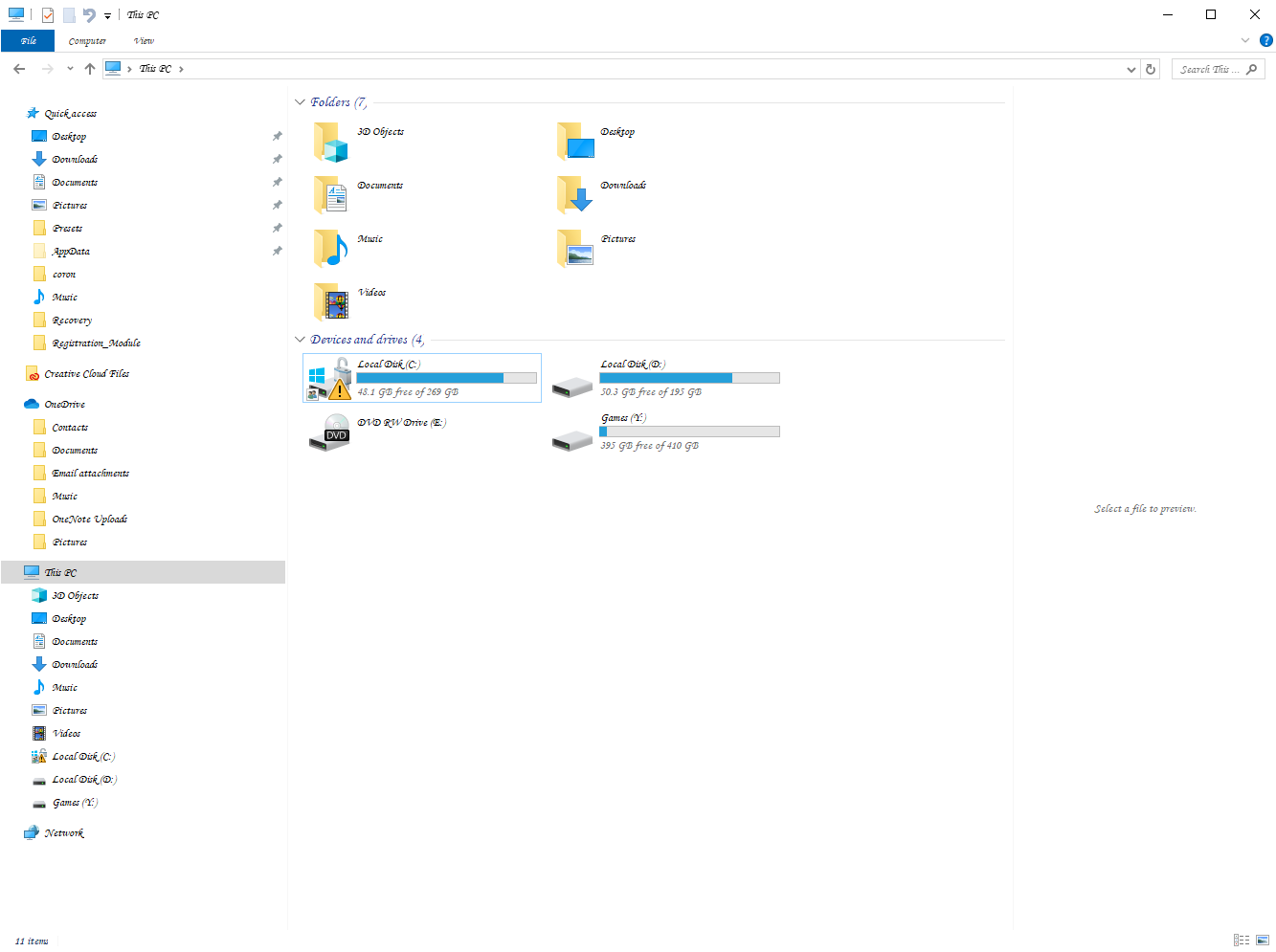
Task: Click Local Disk (D:) usage bar
Action: pyautogui.click(x=690, y=378)
